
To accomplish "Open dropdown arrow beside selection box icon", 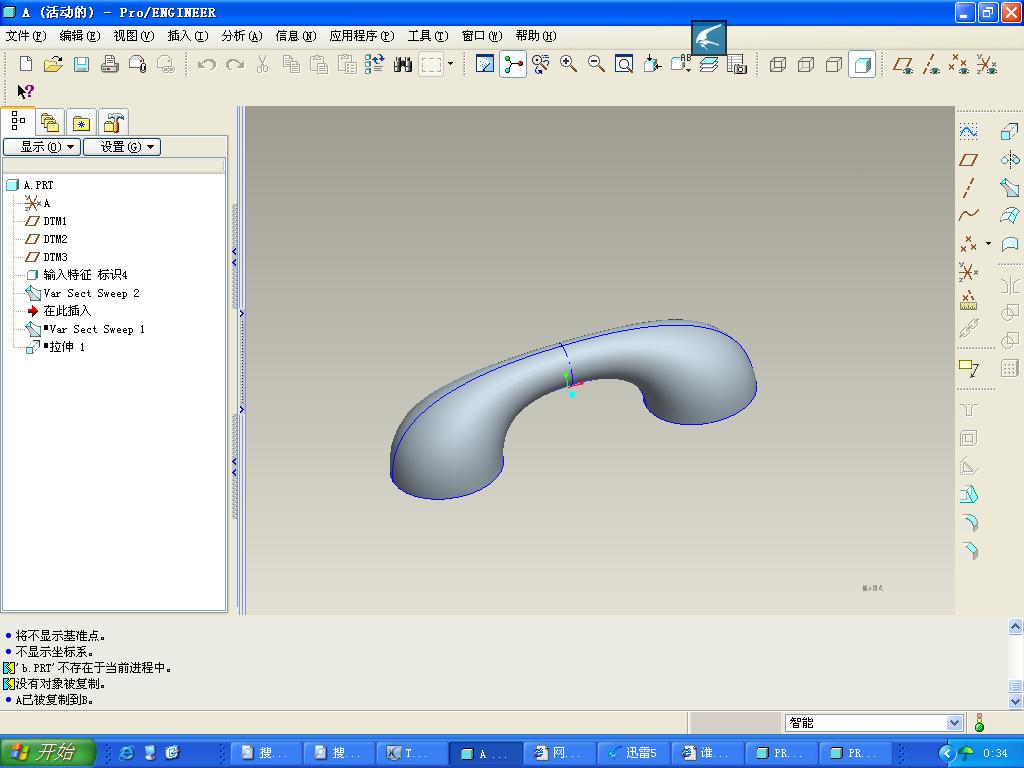I will [x=450, y=64].
